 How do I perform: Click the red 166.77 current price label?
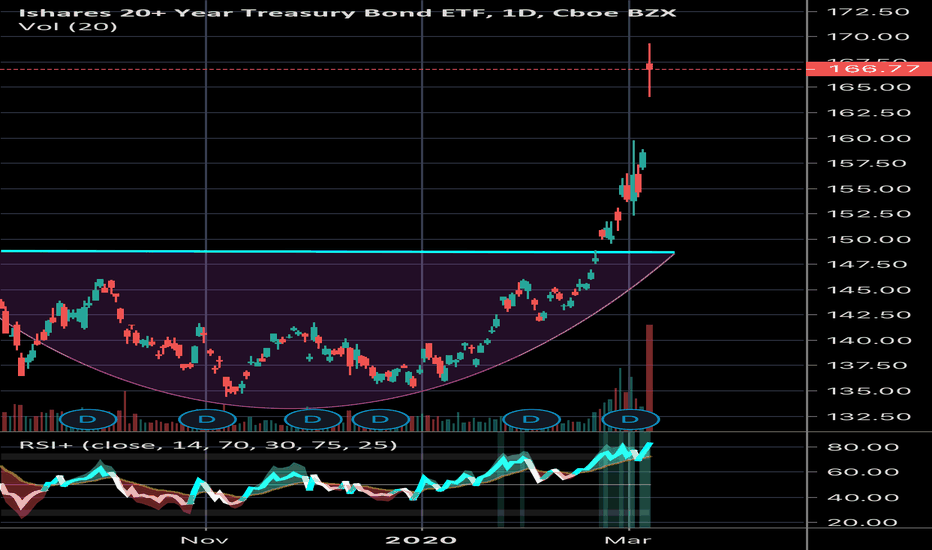pyautogui.click(x=868, y=69)
